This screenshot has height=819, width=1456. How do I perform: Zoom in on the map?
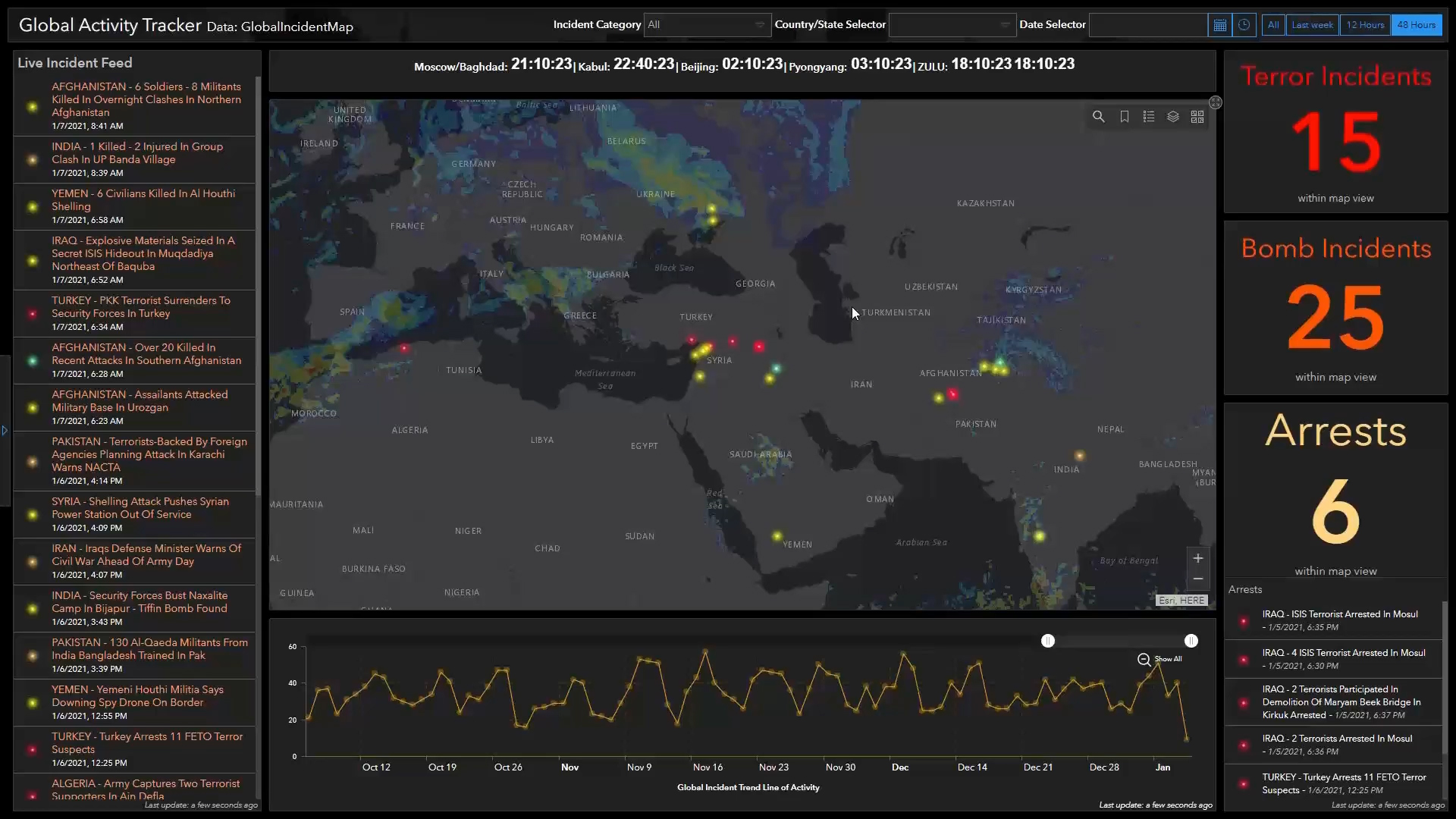[x=1197, y=559]
